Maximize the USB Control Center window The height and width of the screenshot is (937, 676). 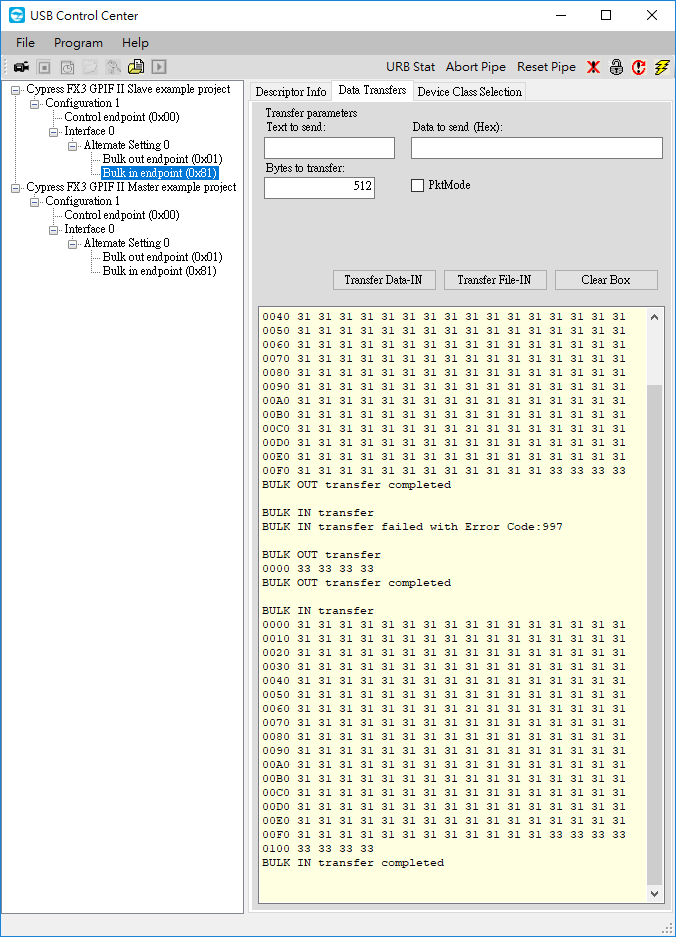[606, 16]
